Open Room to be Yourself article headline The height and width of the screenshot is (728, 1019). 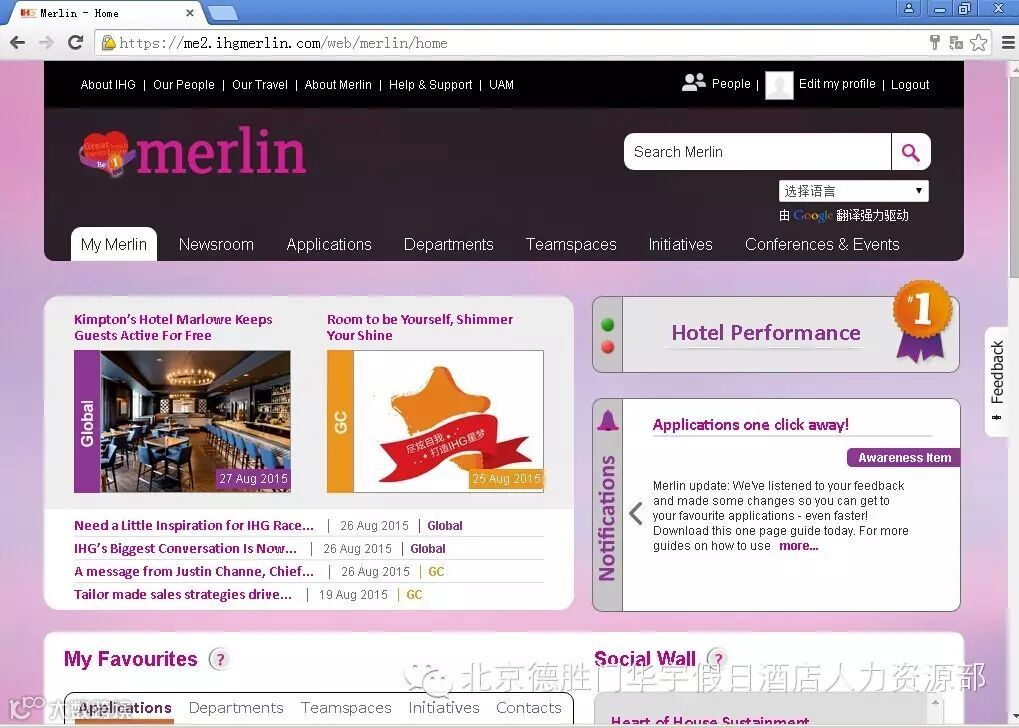[x=420, y=328]
